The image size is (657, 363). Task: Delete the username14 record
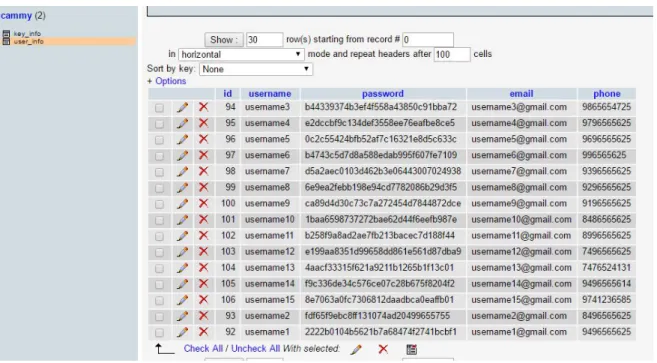coord(204,283)
